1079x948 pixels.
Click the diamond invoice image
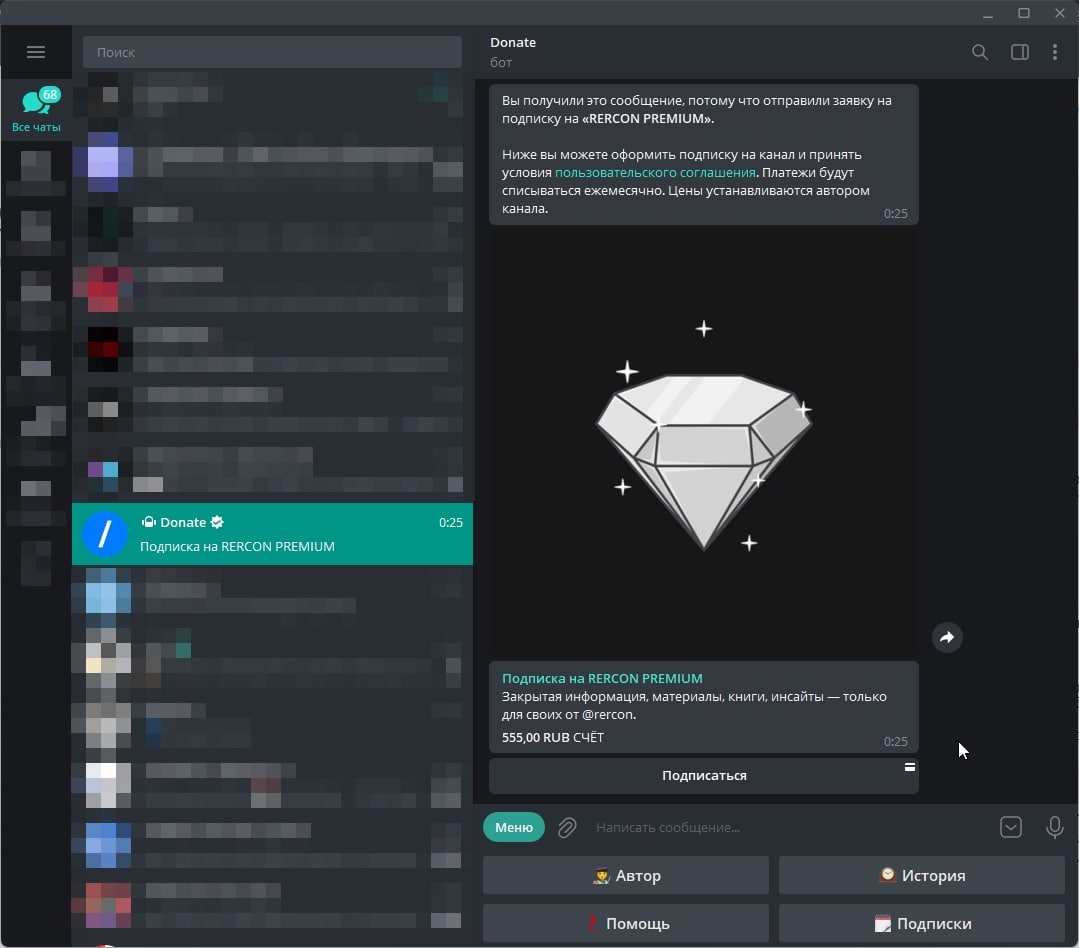pos(703,442)
